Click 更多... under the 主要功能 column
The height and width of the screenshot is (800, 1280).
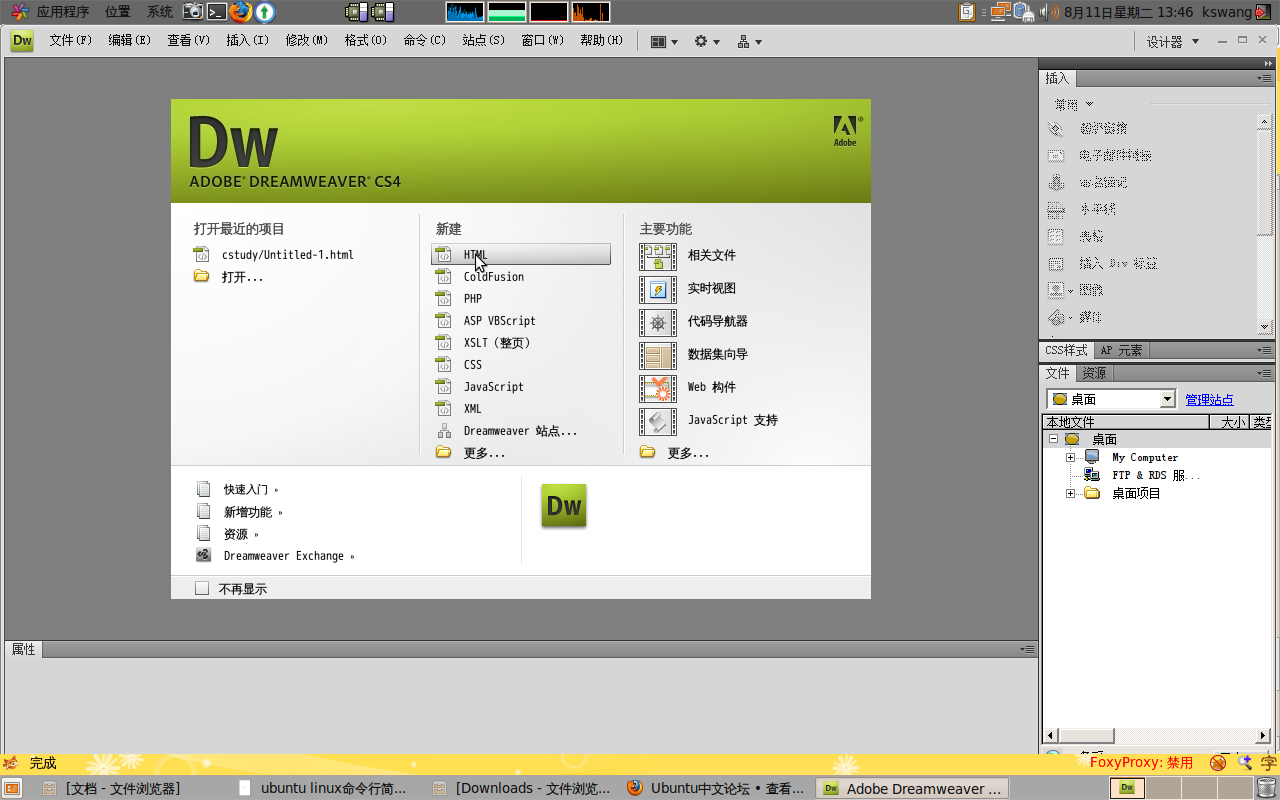tap(688, 453)
